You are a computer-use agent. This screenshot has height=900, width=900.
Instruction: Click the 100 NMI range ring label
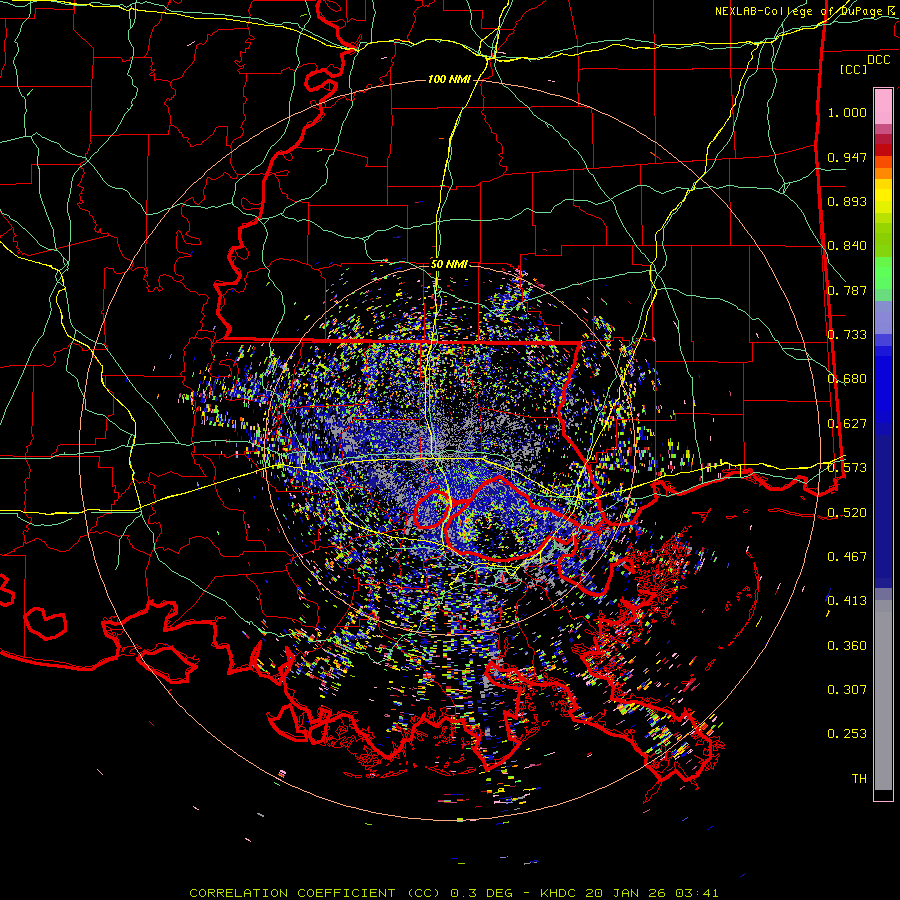pyautogui.click(x=449, y=79)
